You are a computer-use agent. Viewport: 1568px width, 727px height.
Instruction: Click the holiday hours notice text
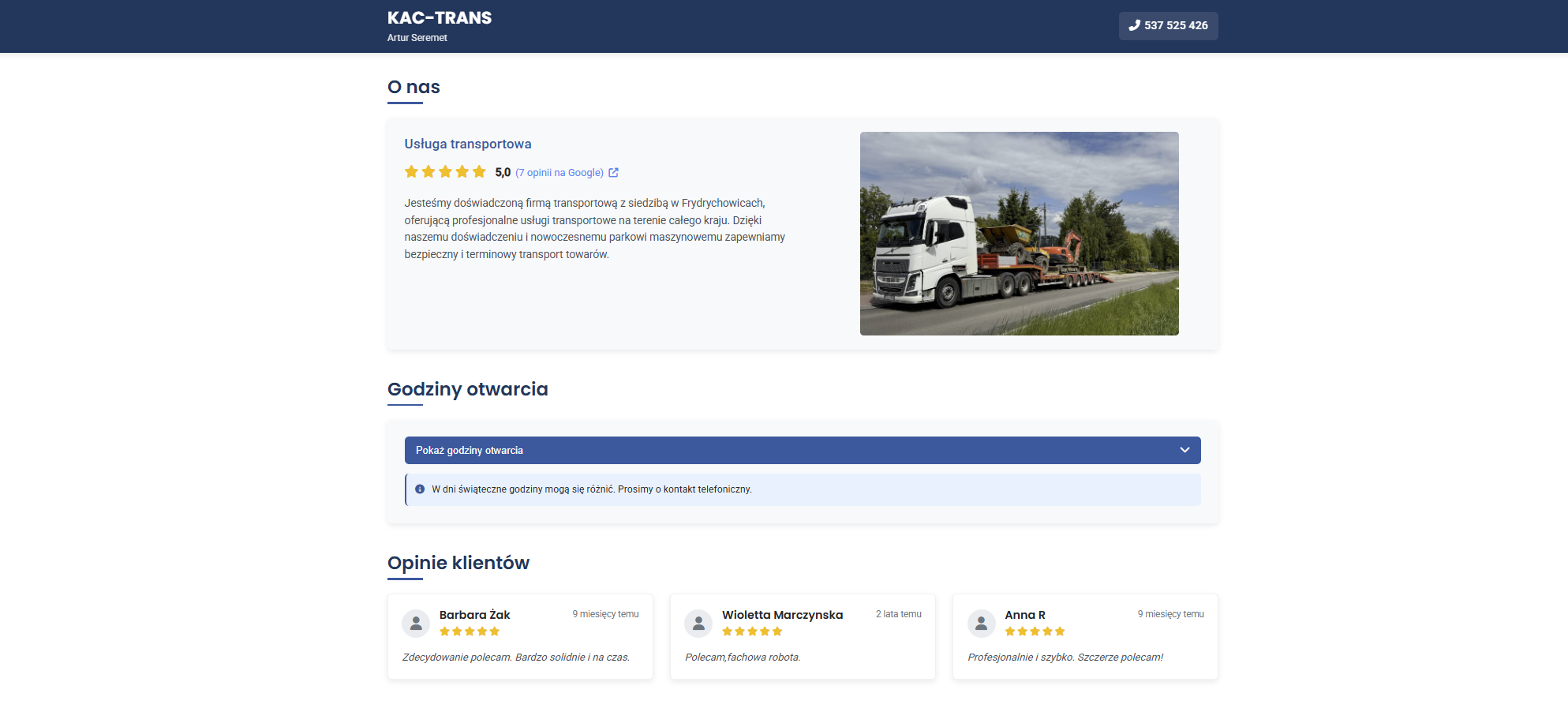point(591,489)
